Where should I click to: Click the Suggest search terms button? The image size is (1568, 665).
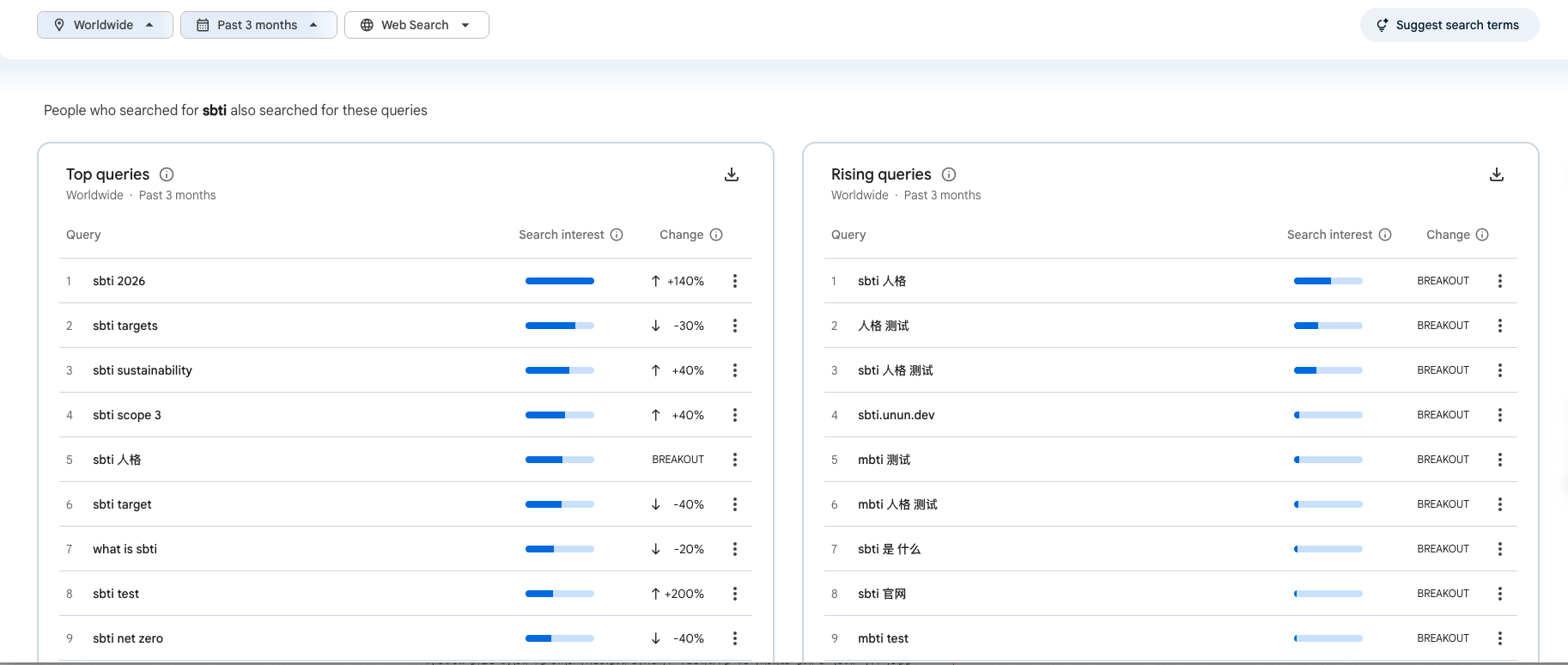click(x=1449, y=25)
